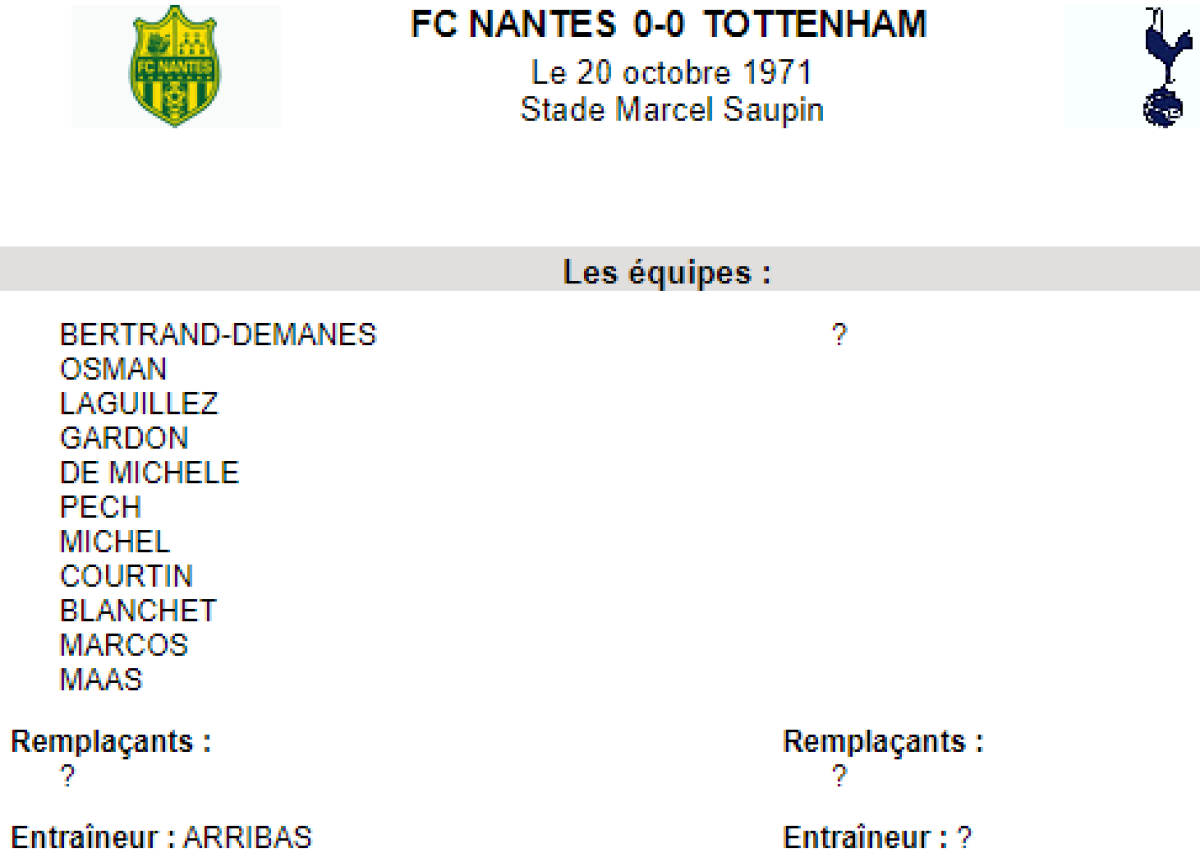The width and height of the screenshot is (1200, 853).
Task: Select player PECH
Action: point(100,507)
